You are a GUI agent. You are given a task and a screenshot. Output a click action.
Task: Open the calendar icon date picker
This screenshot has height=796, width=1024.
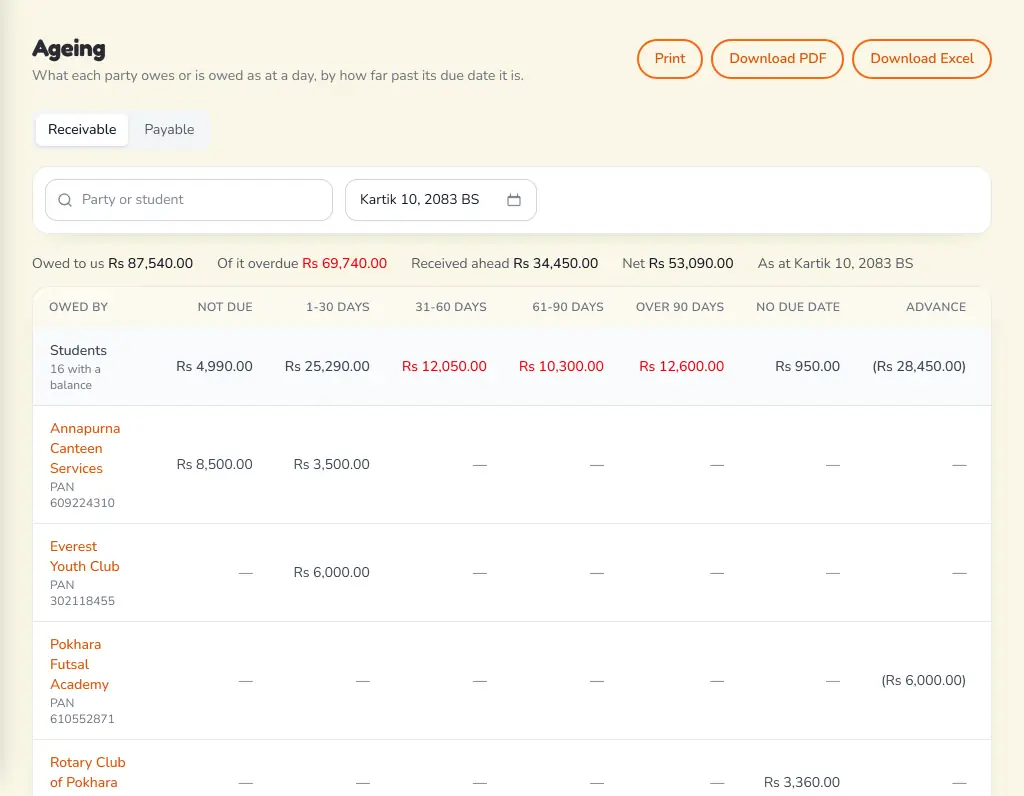[514, 200]
